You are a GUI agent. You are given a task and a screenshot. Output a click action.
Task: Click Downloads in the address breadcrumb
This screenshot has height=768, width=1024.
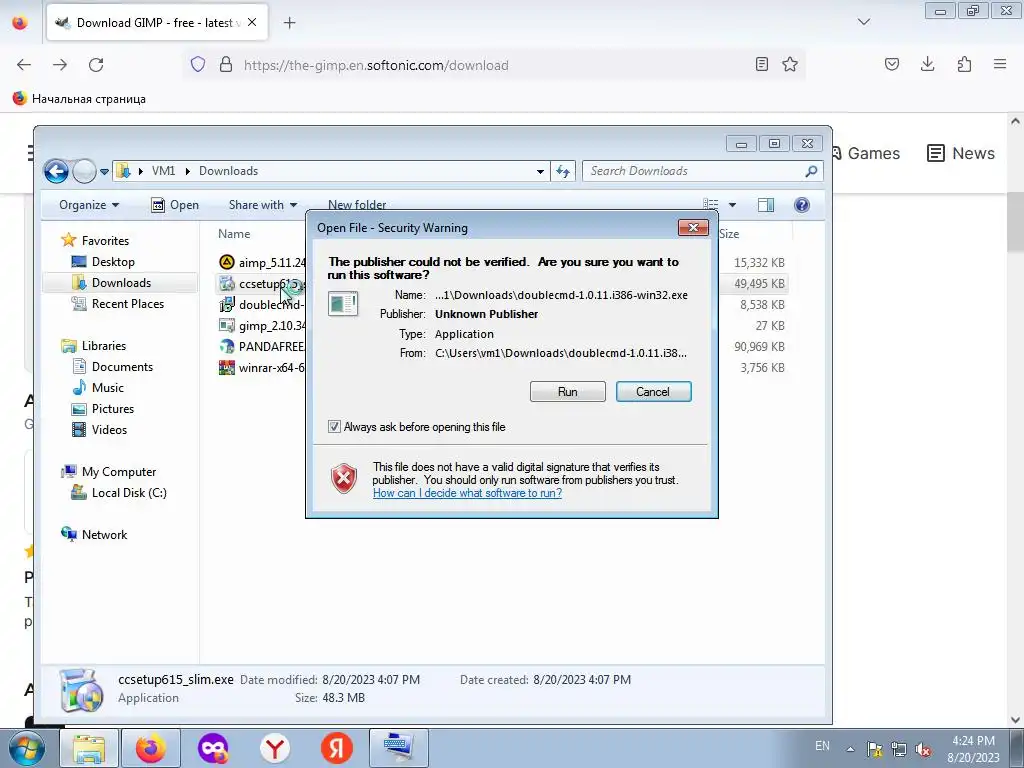[x=228, y=171]
